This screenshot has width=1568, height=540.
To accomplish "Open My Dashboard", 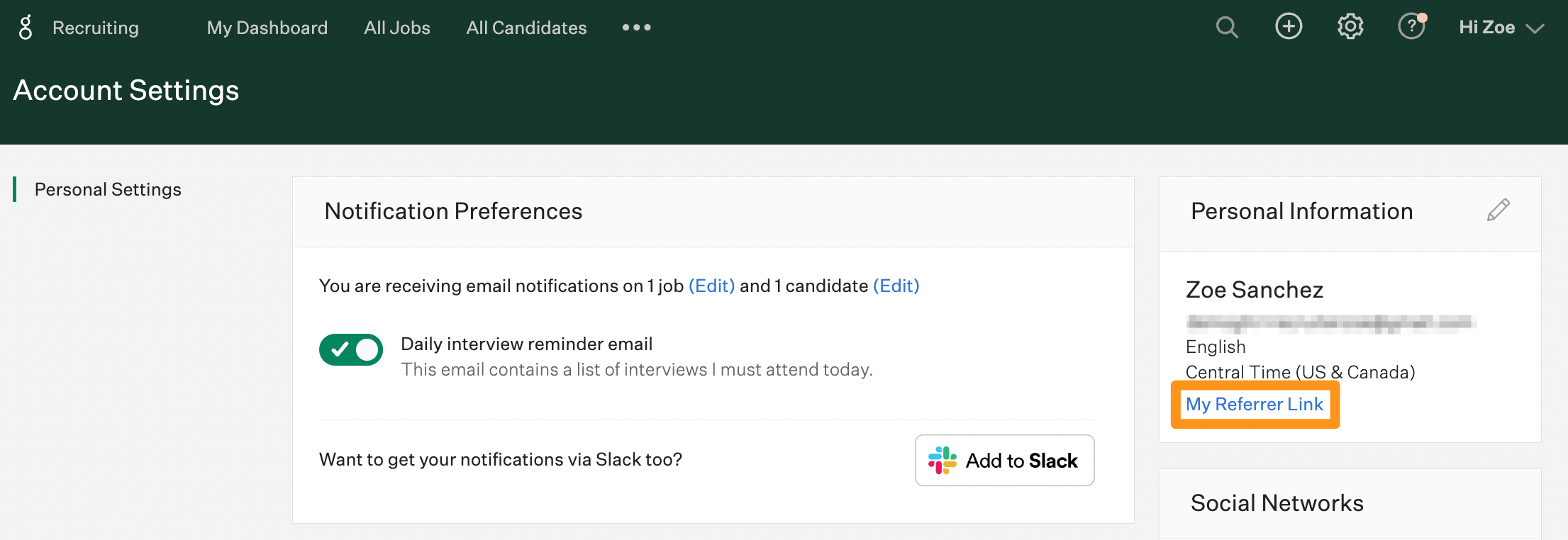I will coord(267,28).
